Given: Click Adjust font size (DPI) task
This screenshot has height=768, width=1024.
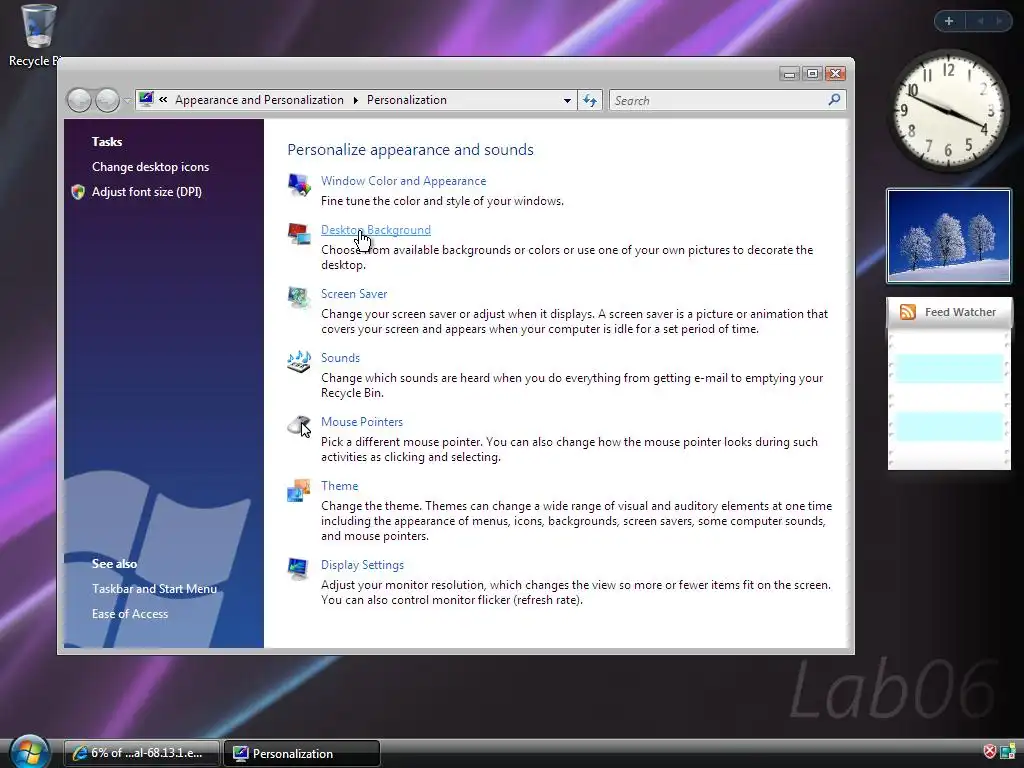Looking at the screenshot, I should coord(147,192).
